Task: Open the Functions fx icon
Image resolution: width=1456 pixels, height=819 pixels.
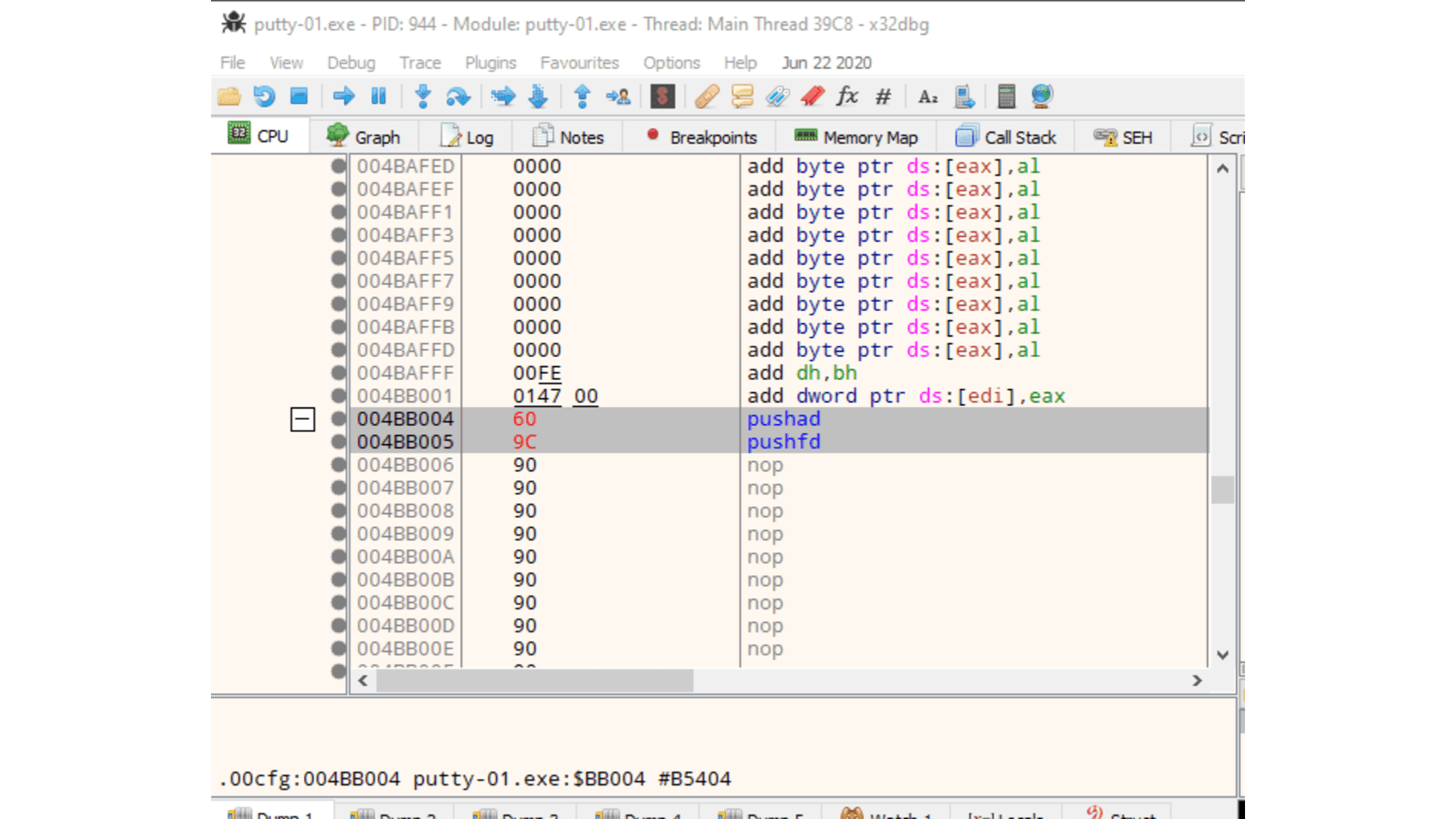Action: pos(847,96)
